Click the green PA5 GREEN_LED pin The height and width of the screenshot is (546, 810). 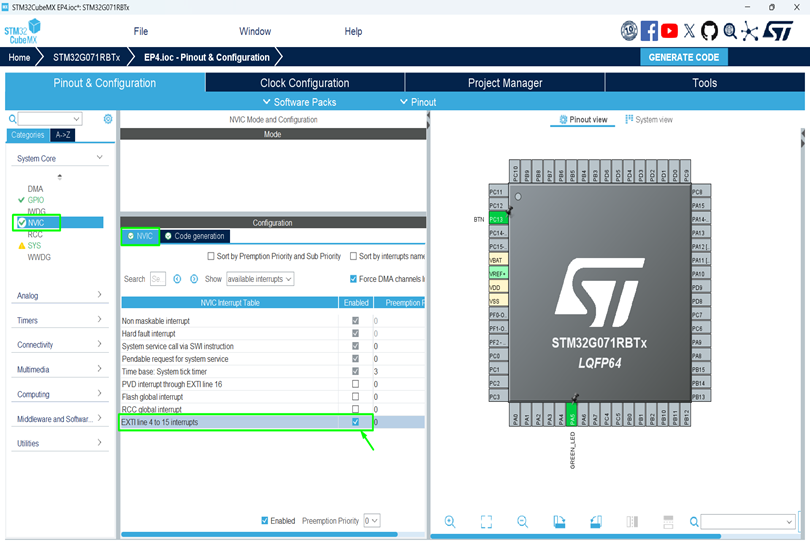click(571, 415)
